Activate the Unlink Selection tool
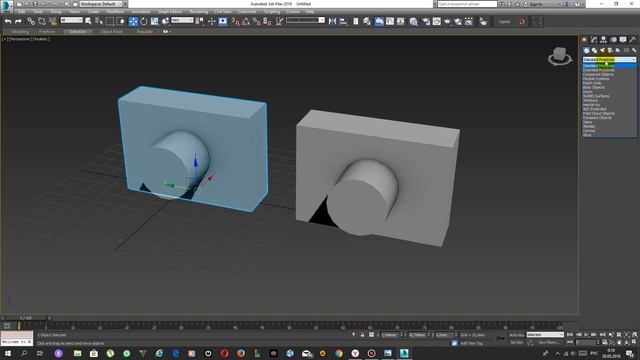The image size is (640, 360). (x=42, y=21)
